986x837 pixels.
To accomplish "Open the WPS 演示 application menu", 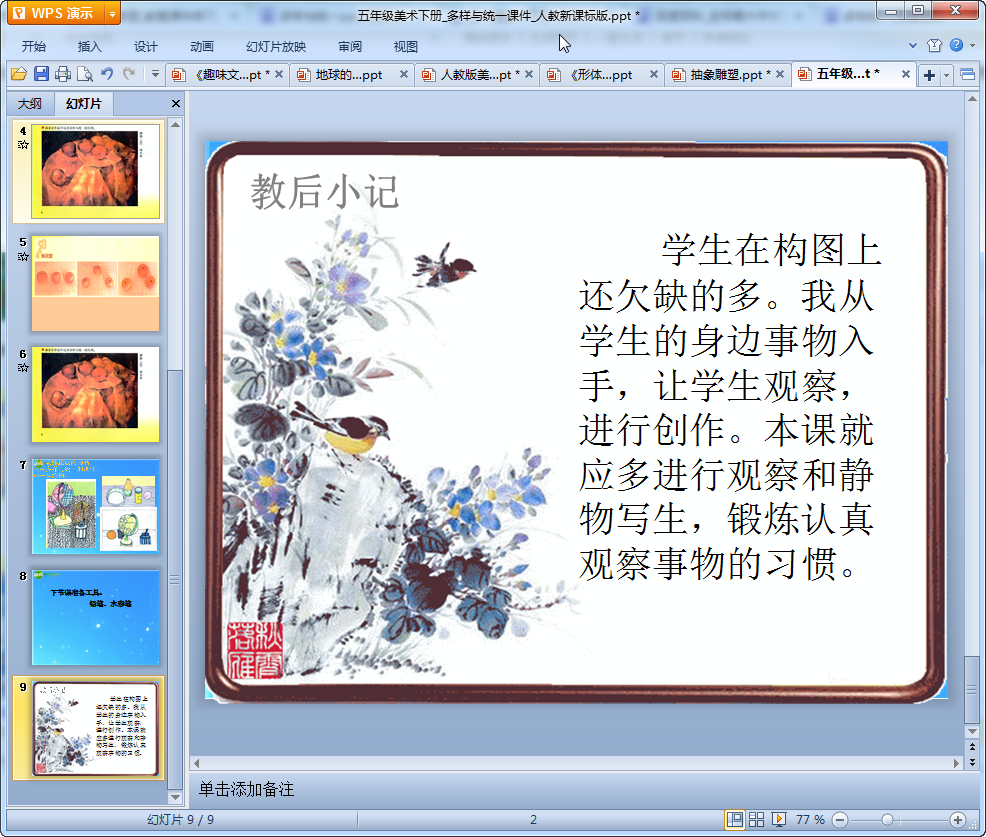I will click(x=55, y=13).
